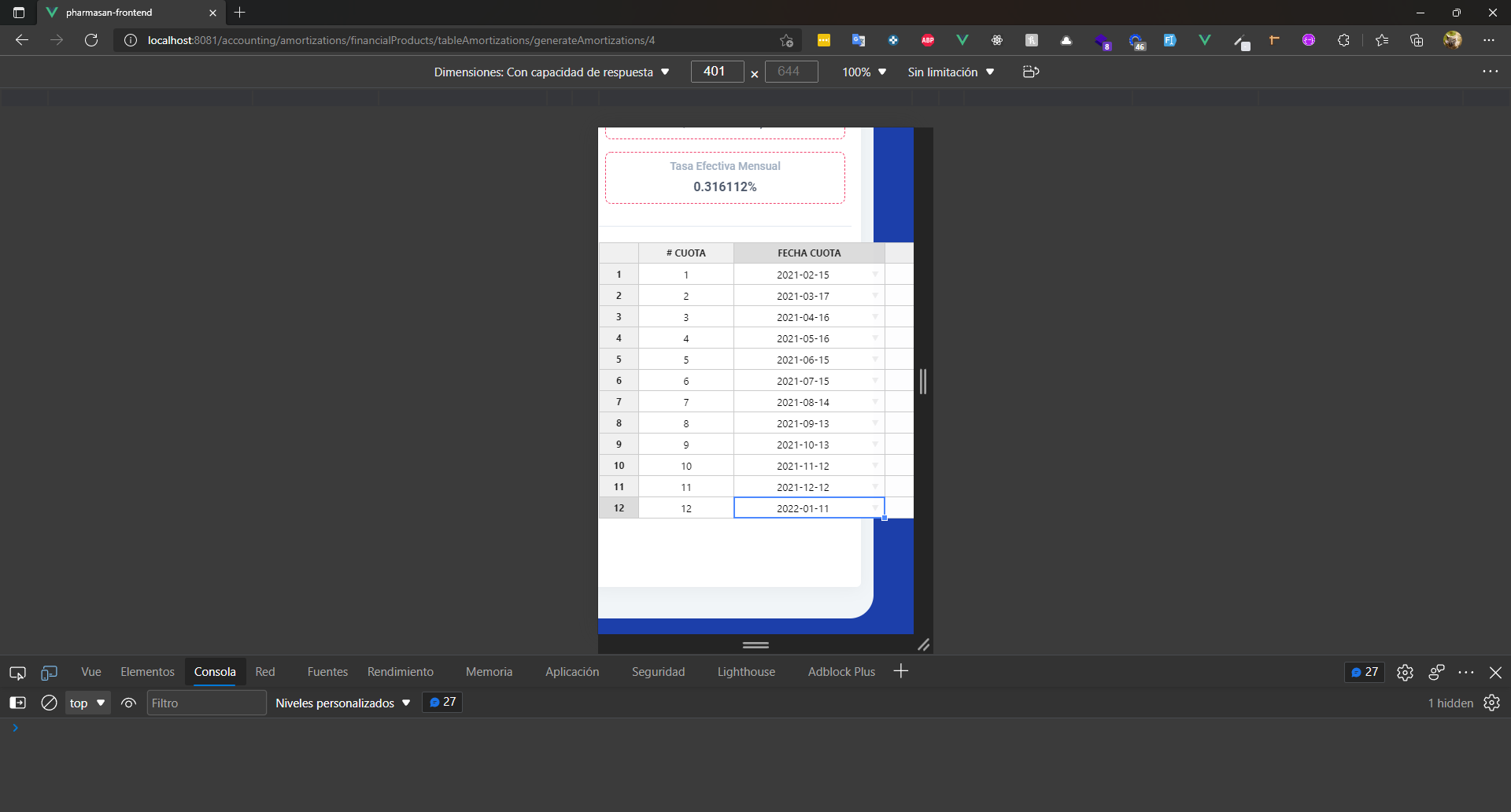Open the Adblock Plus DevTools tab
Image resolution: width=1511 pixels, height=812 pixels.
click(x=841, y=672)
